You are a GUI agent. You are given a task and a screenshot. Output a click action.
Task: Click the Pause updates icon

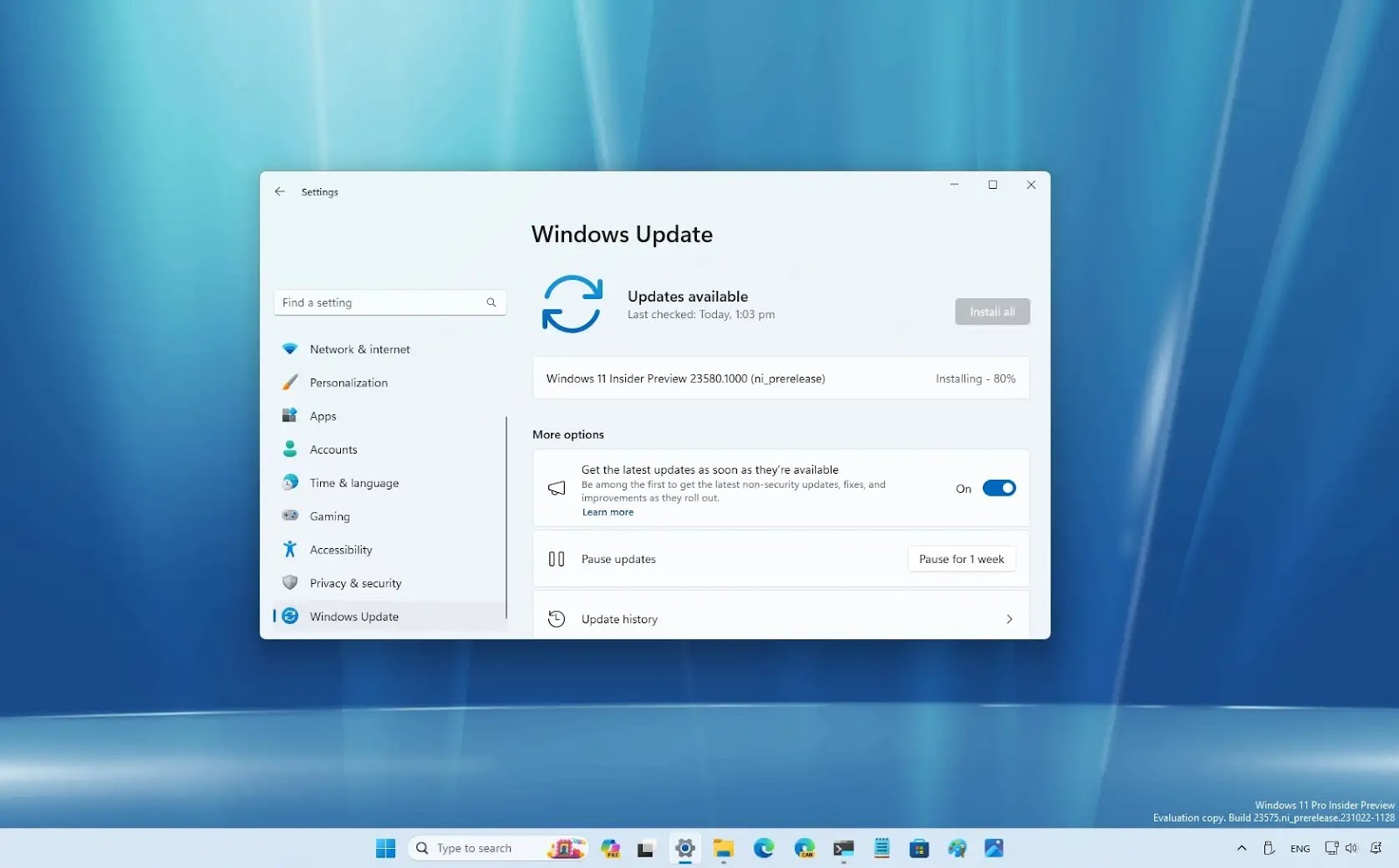tap(556, 559)
